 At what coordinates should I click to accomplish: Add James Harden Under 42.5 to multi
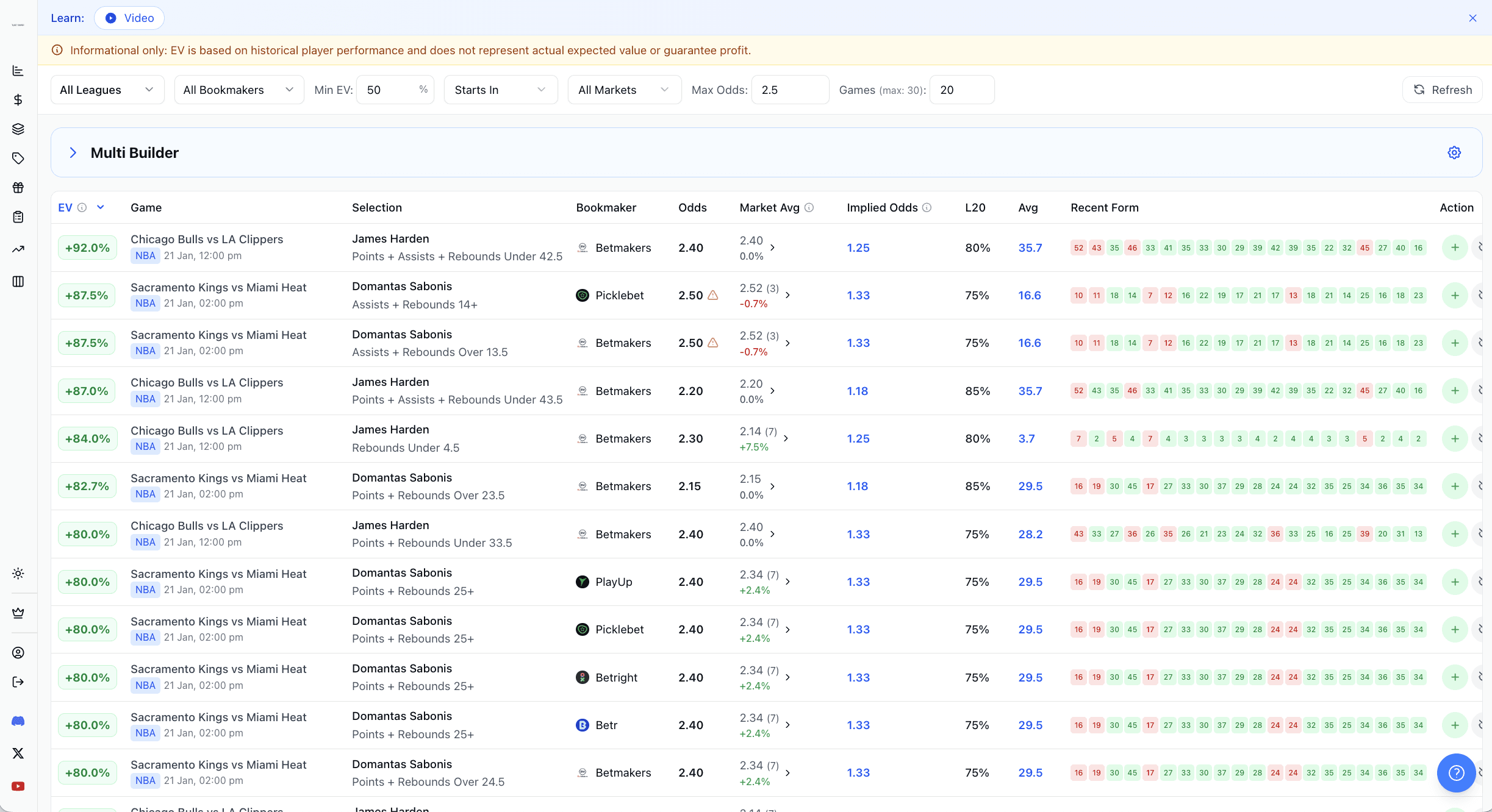pos(1454,248)
